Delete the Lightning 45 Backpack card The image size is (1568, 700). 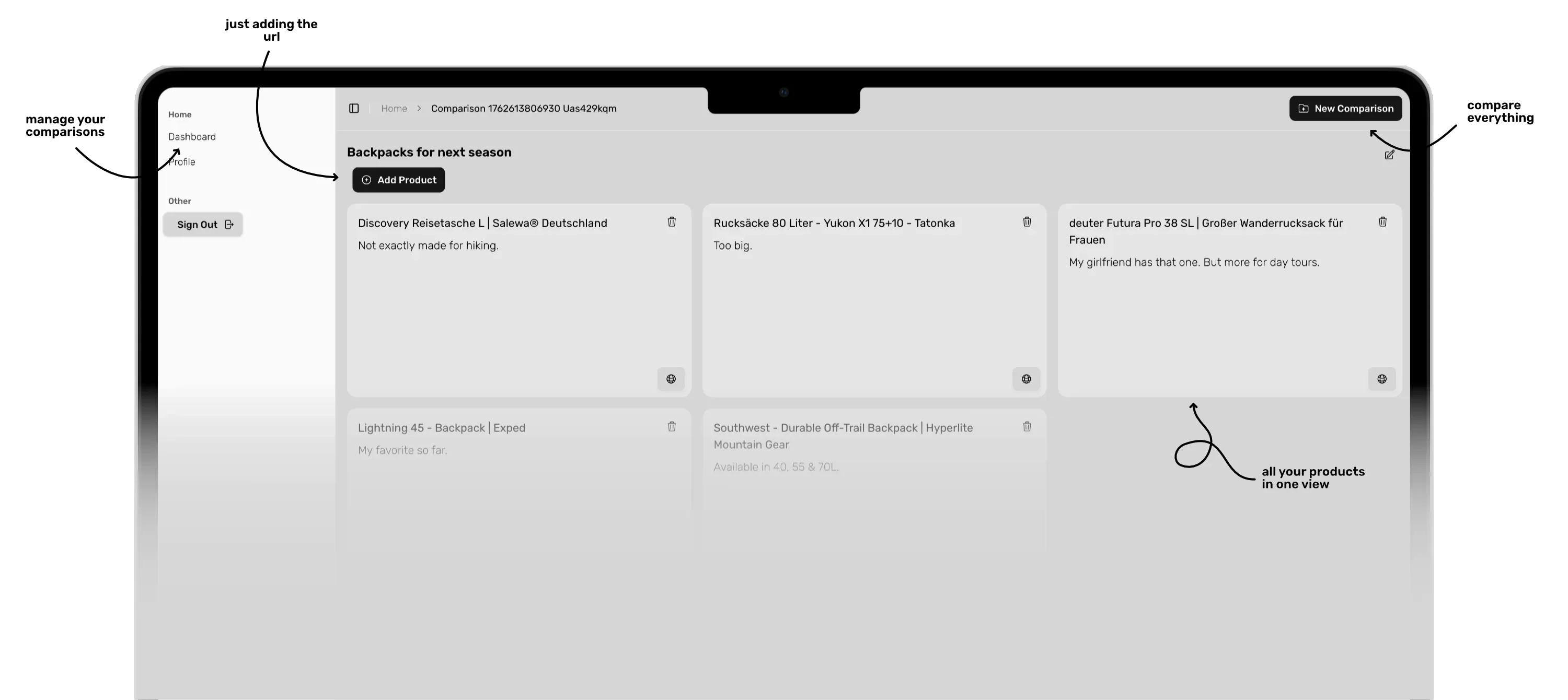[x=672, y=427]
